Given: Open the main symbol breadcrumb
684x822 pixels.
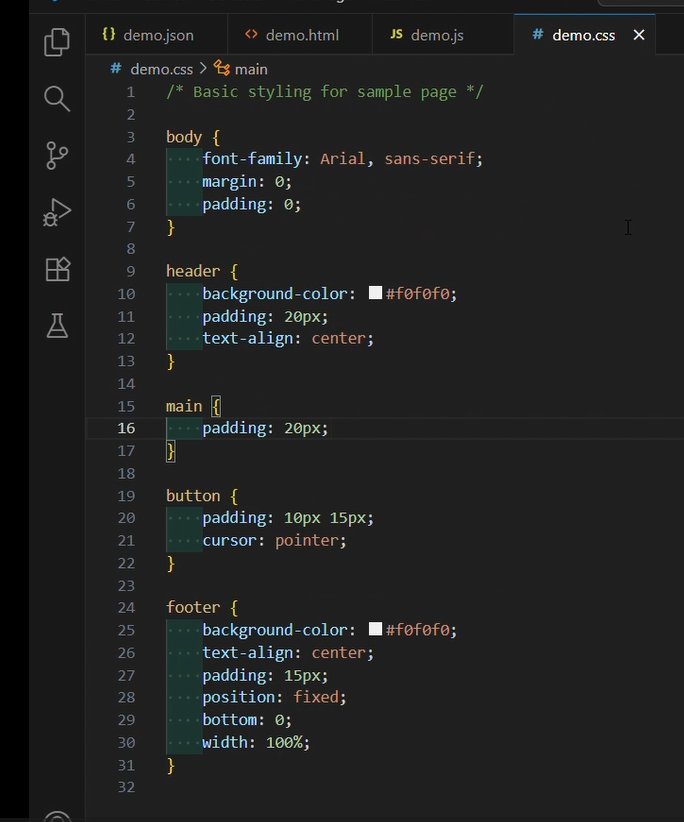Looking at the screenshot, I should pyautogui.click(x=250, y=69).
